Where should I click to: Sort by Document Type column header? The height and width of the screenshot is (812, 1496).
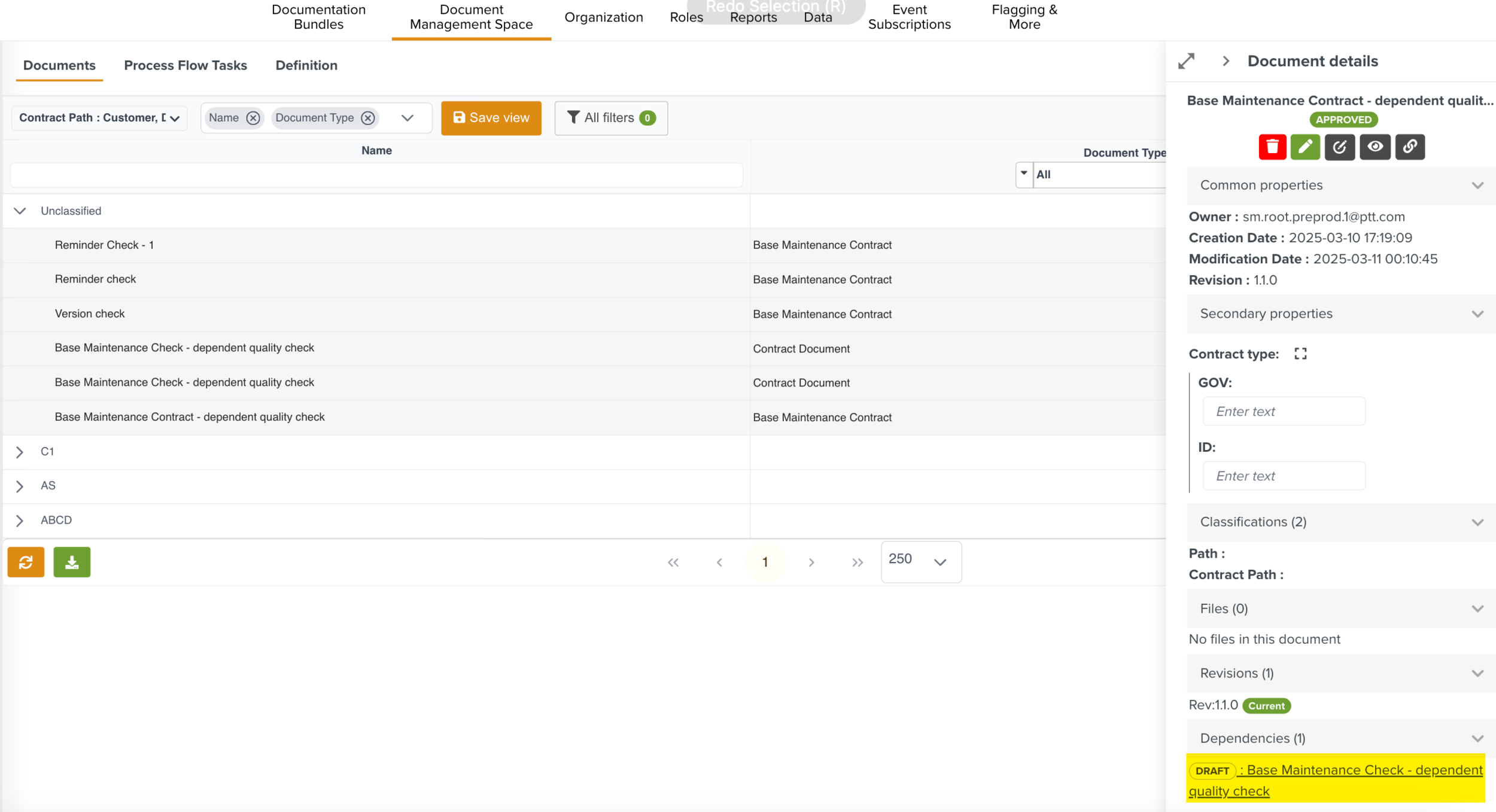coord(1124,153)
